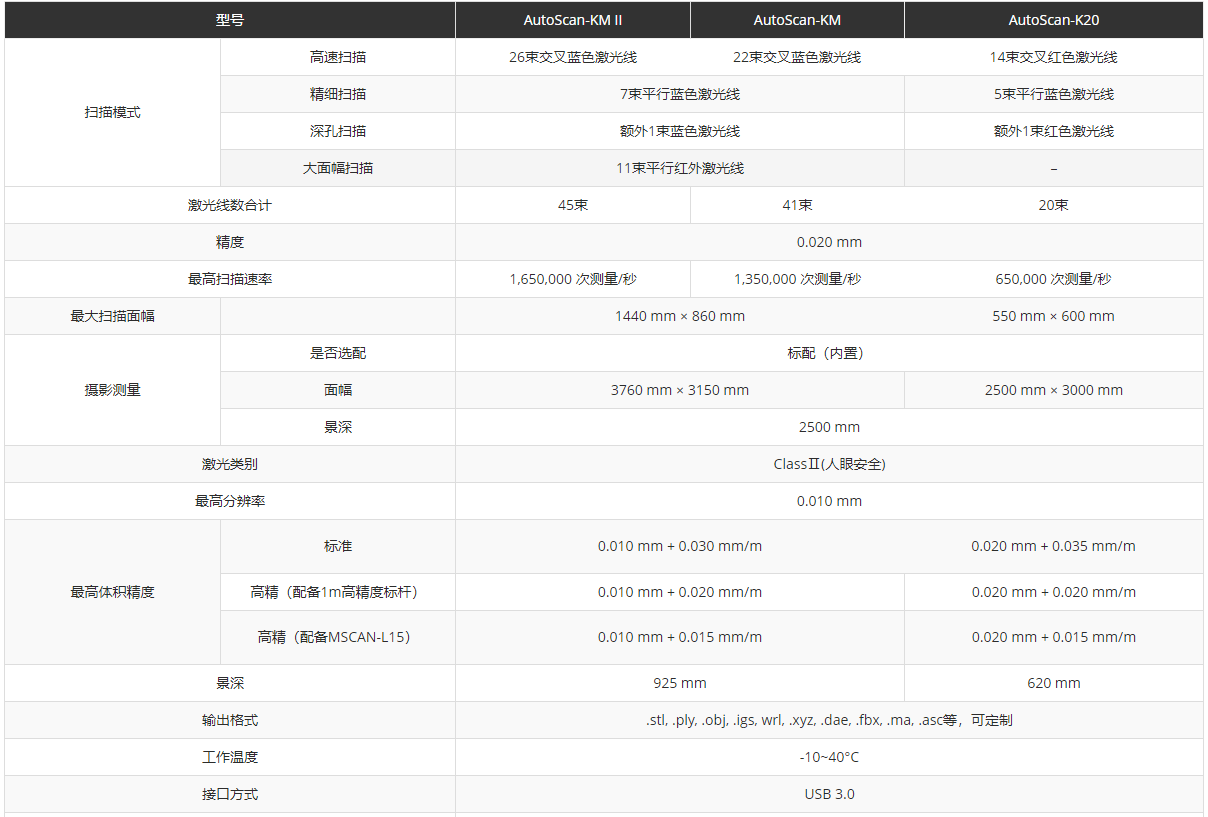Select the 最高体积精度 row label
This screenshot has width=1208, height=817.
(x=112, y=592)
